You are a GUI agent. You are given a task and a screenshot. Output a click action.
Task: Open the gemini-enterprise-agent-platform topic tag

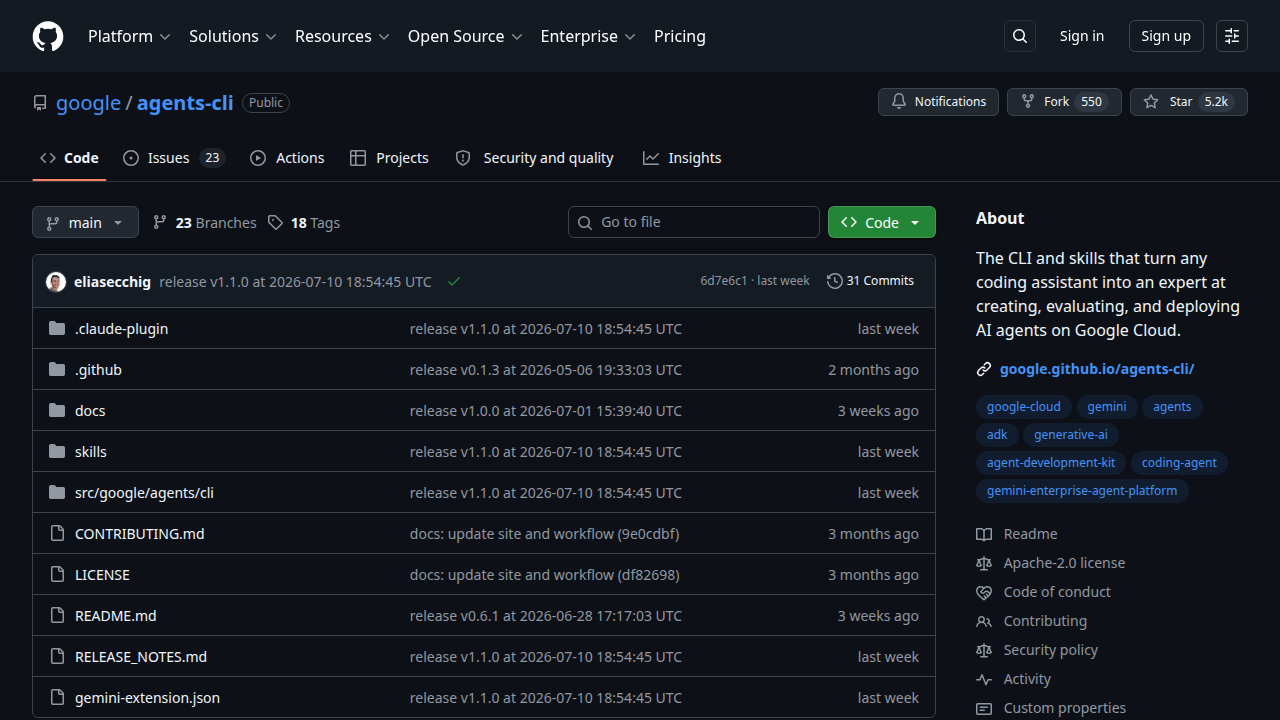(1082, 491)
